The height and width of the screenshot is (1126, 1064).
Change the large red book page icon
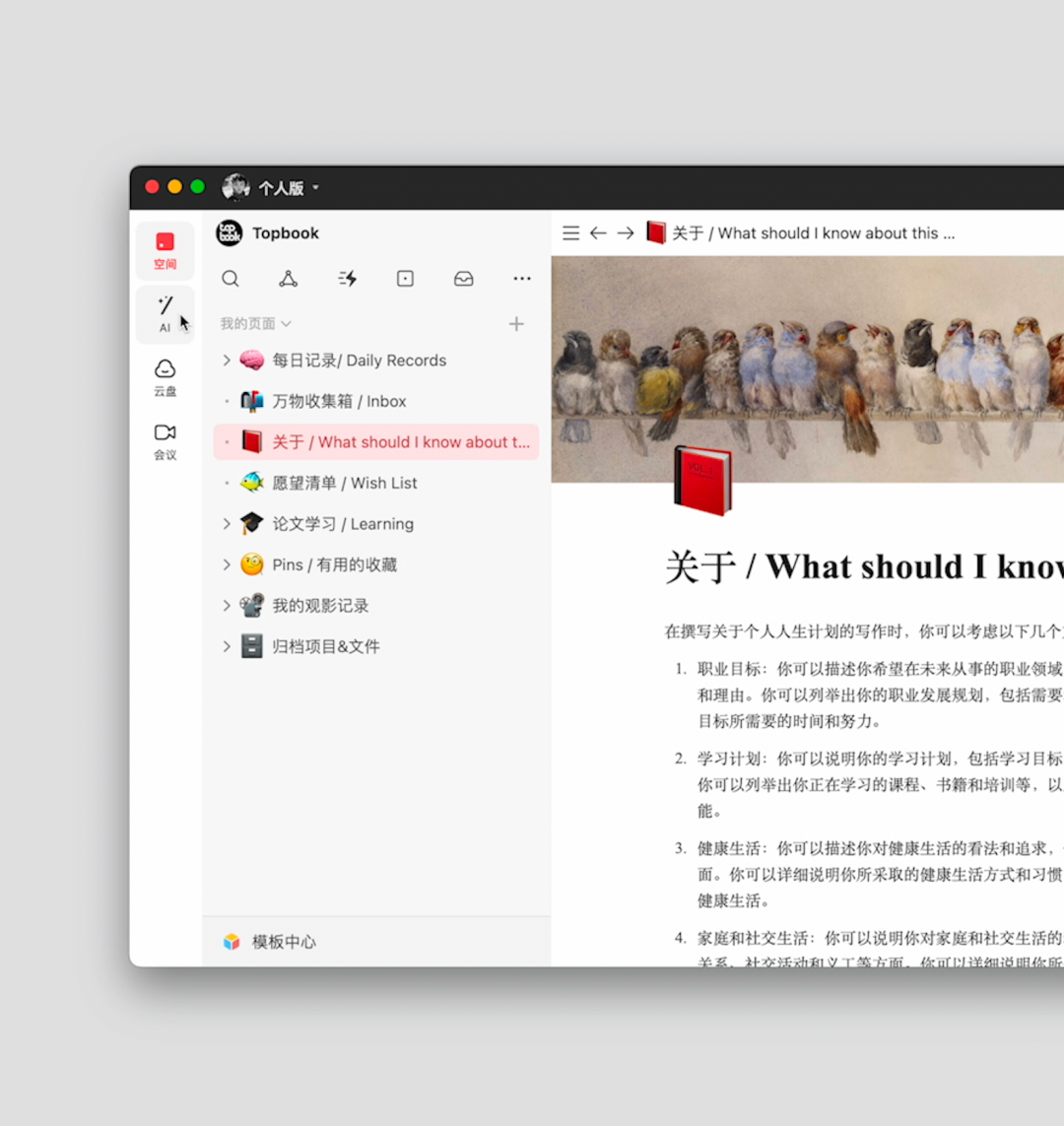click(702, 481)
